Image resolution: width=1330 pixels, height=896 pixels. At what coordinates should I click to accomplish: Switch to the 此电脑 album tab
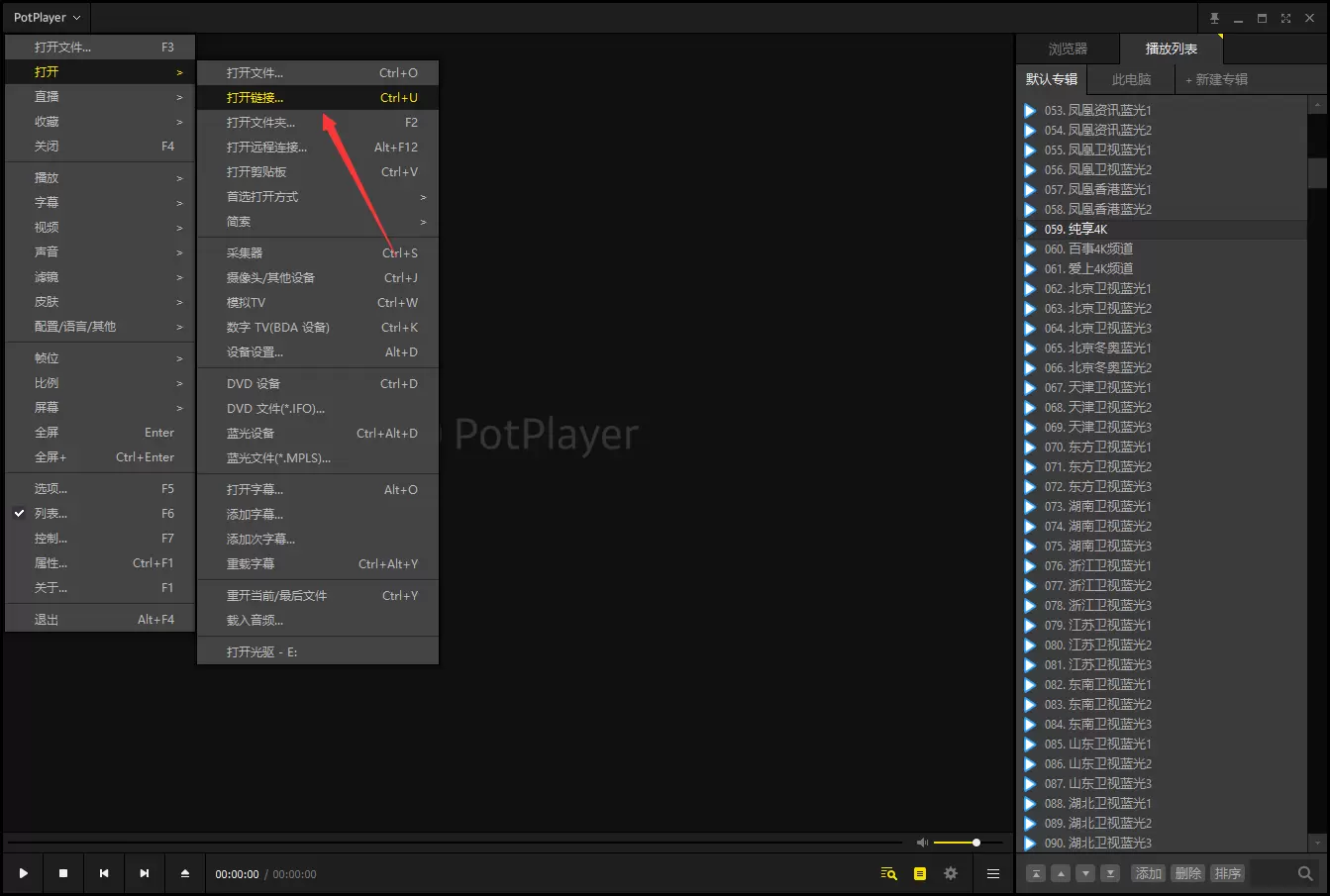point(1131,79)
